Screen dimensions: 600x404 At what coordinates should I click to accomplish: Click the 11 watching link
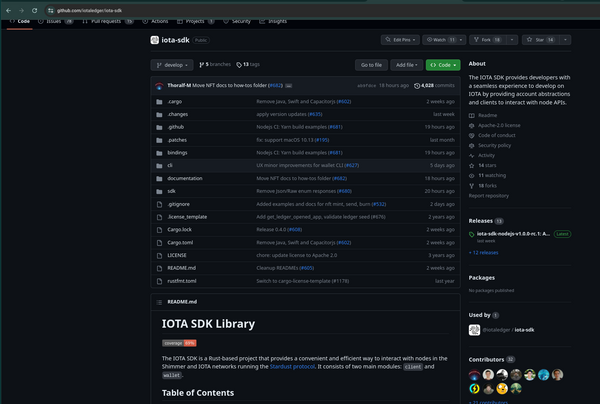click(x=492, y=176)
